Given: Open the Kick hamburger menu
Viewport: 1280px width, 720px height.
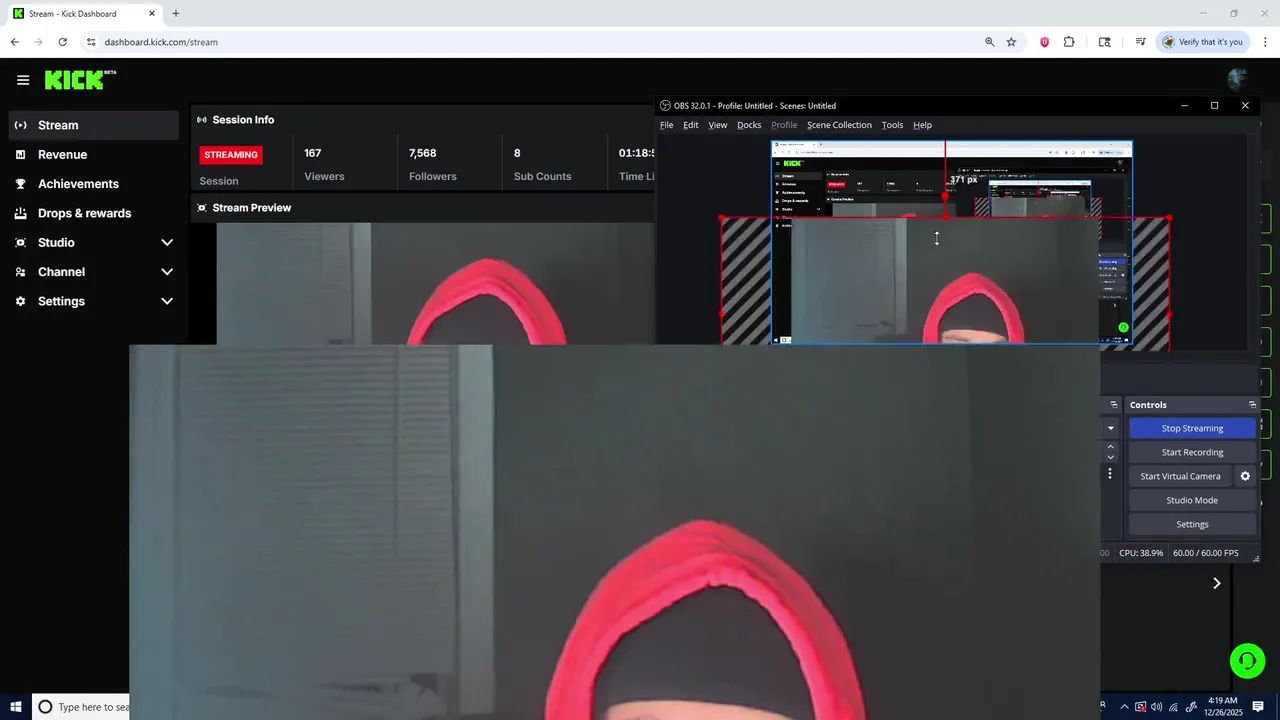Looking at the screenshot, I should [23, 80].
